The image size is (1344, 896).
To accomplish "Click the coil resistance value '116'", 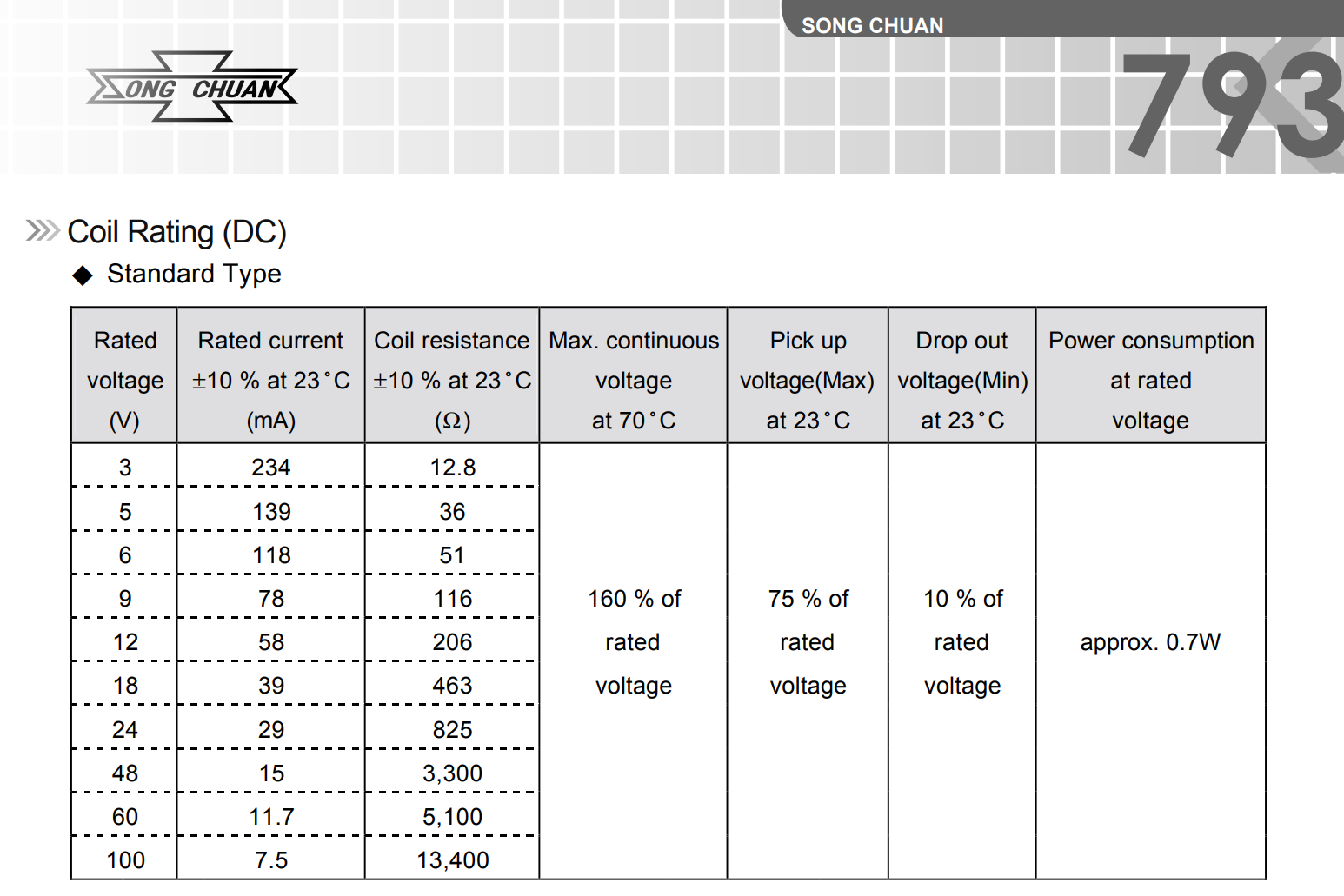I will point(453,599).
